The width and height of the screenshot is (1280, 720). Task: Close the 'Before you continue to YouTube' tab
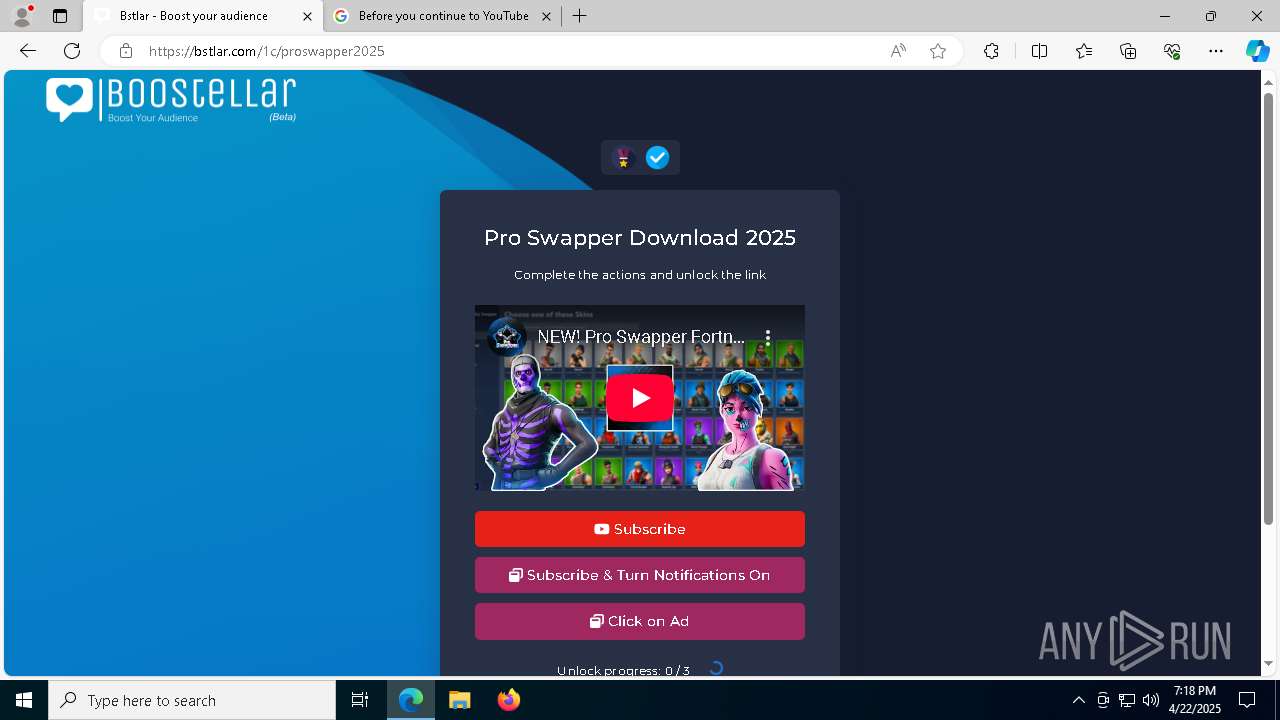tap(546, 16)
